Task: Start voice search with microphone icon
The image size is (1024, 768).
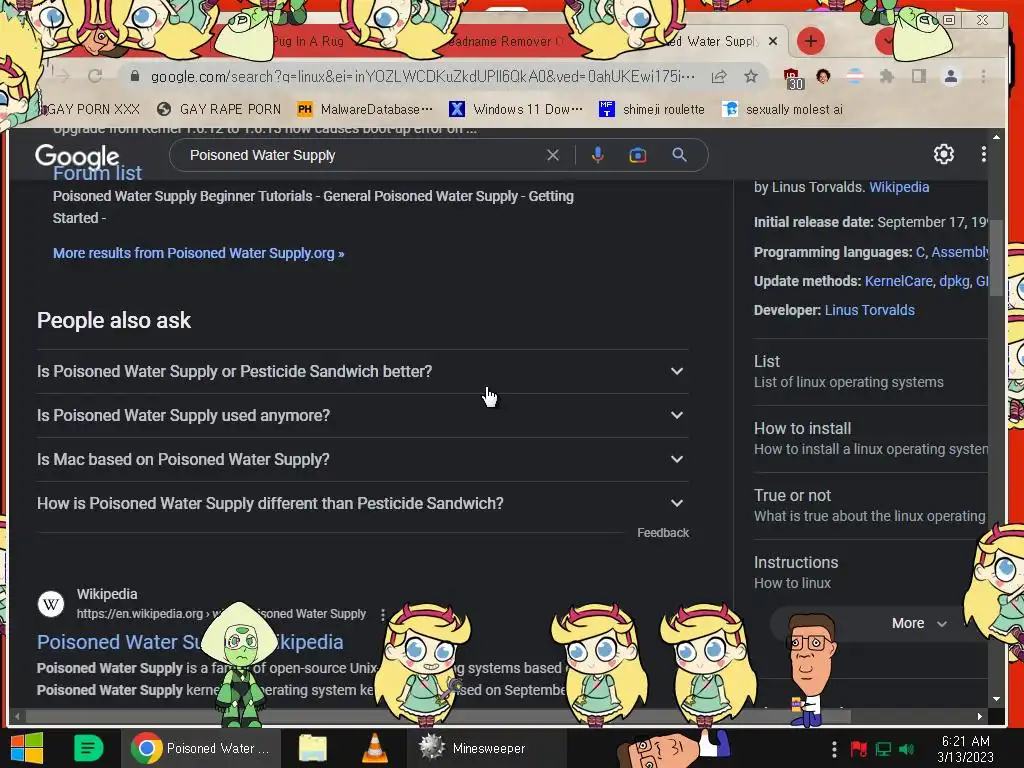Action: tap(598, 155)
